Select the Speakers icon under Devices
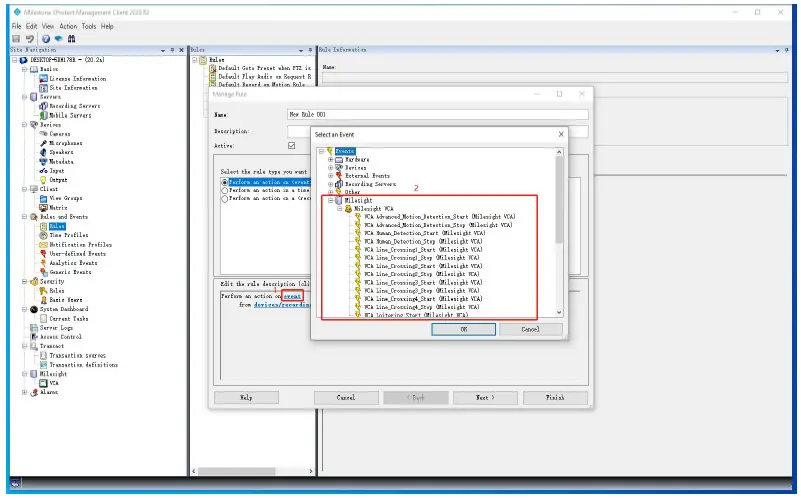The width and height of the screenshot is (801, 499). 43,152
